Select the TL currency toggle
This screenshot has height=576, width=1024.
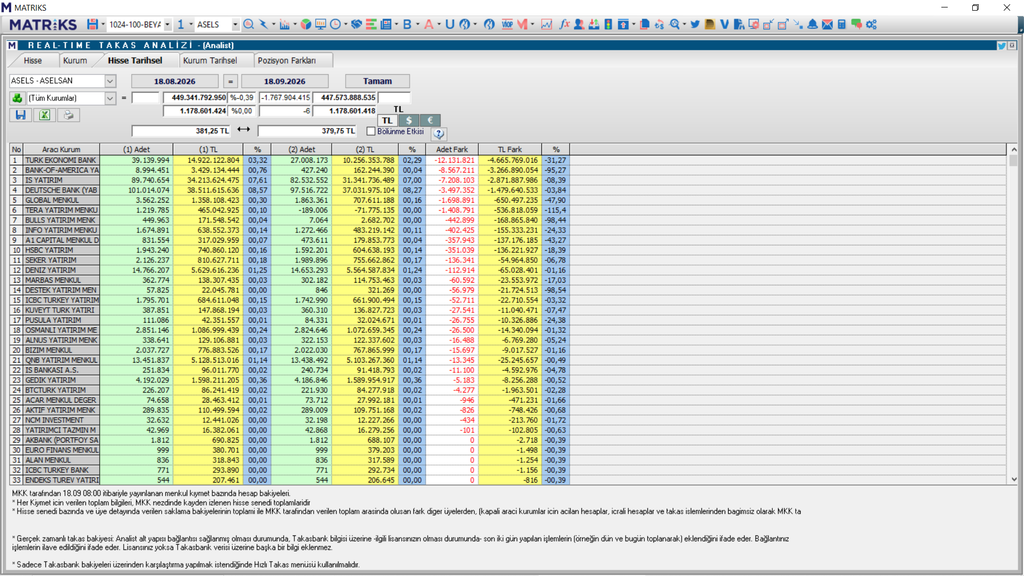(x=387, y=120)
